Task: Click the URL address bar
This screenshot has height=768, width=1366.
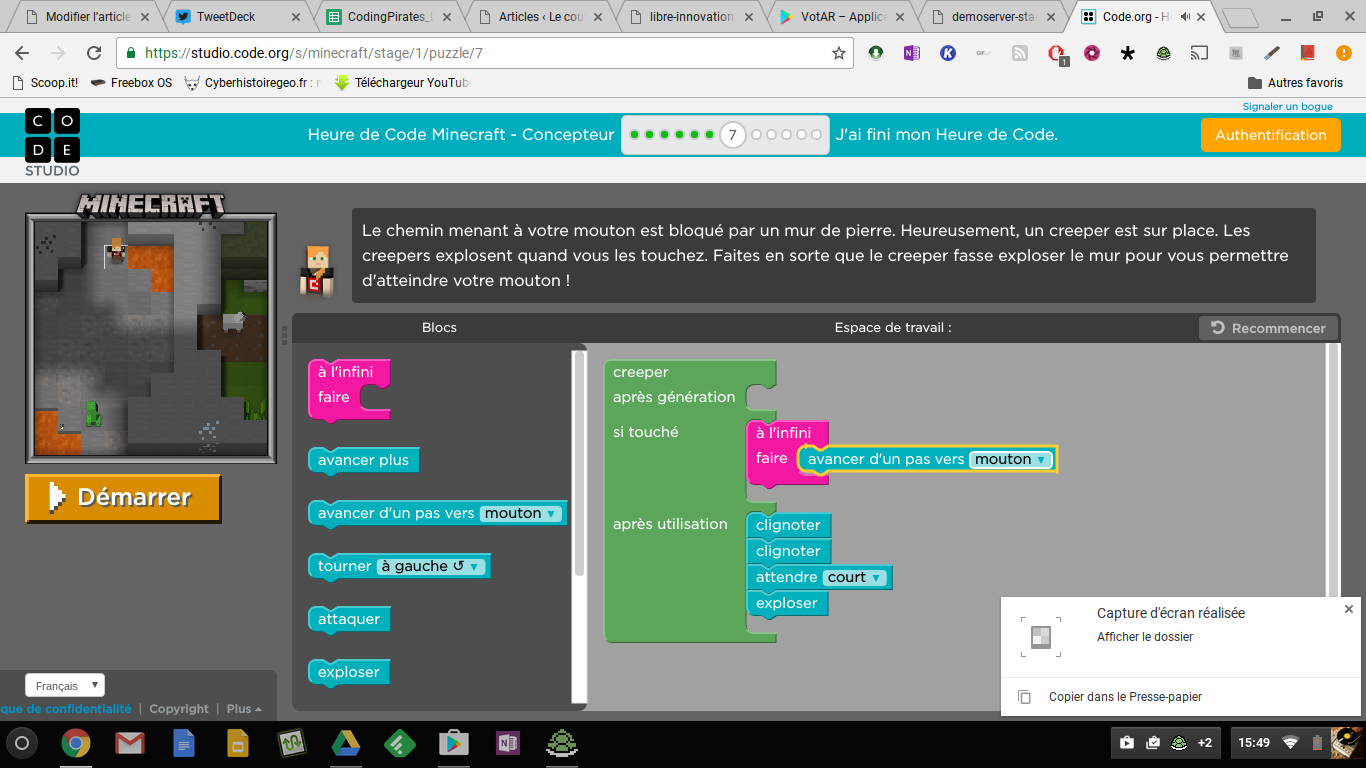Action: pyautogui.click(x=485, y=53)
